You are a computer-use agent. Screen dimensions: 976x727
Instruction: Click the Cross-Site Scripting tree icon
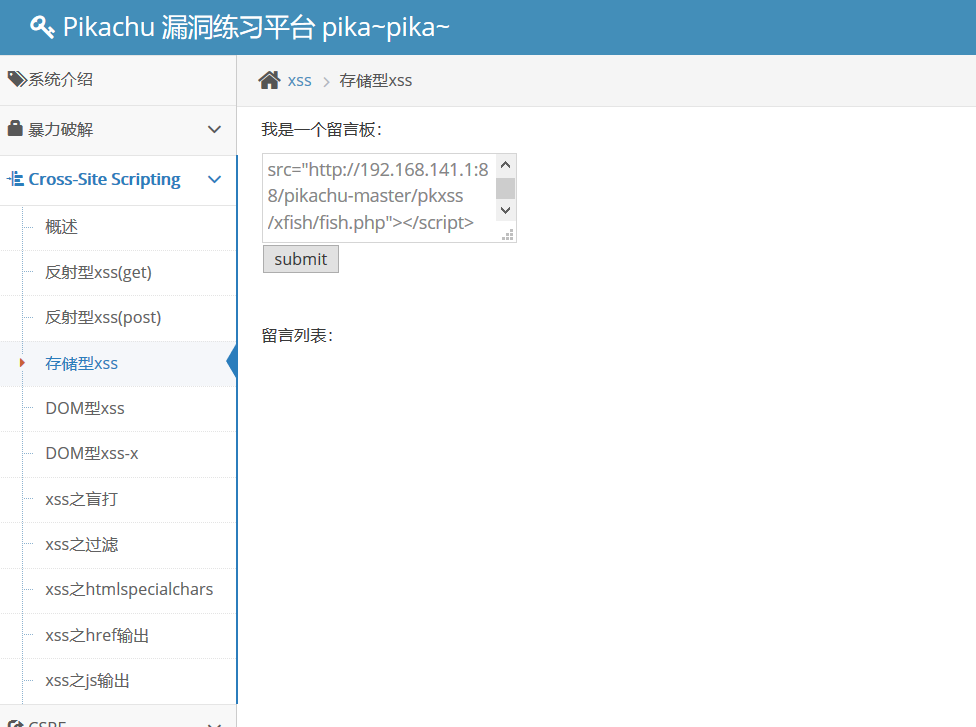(x=16, y=179)
